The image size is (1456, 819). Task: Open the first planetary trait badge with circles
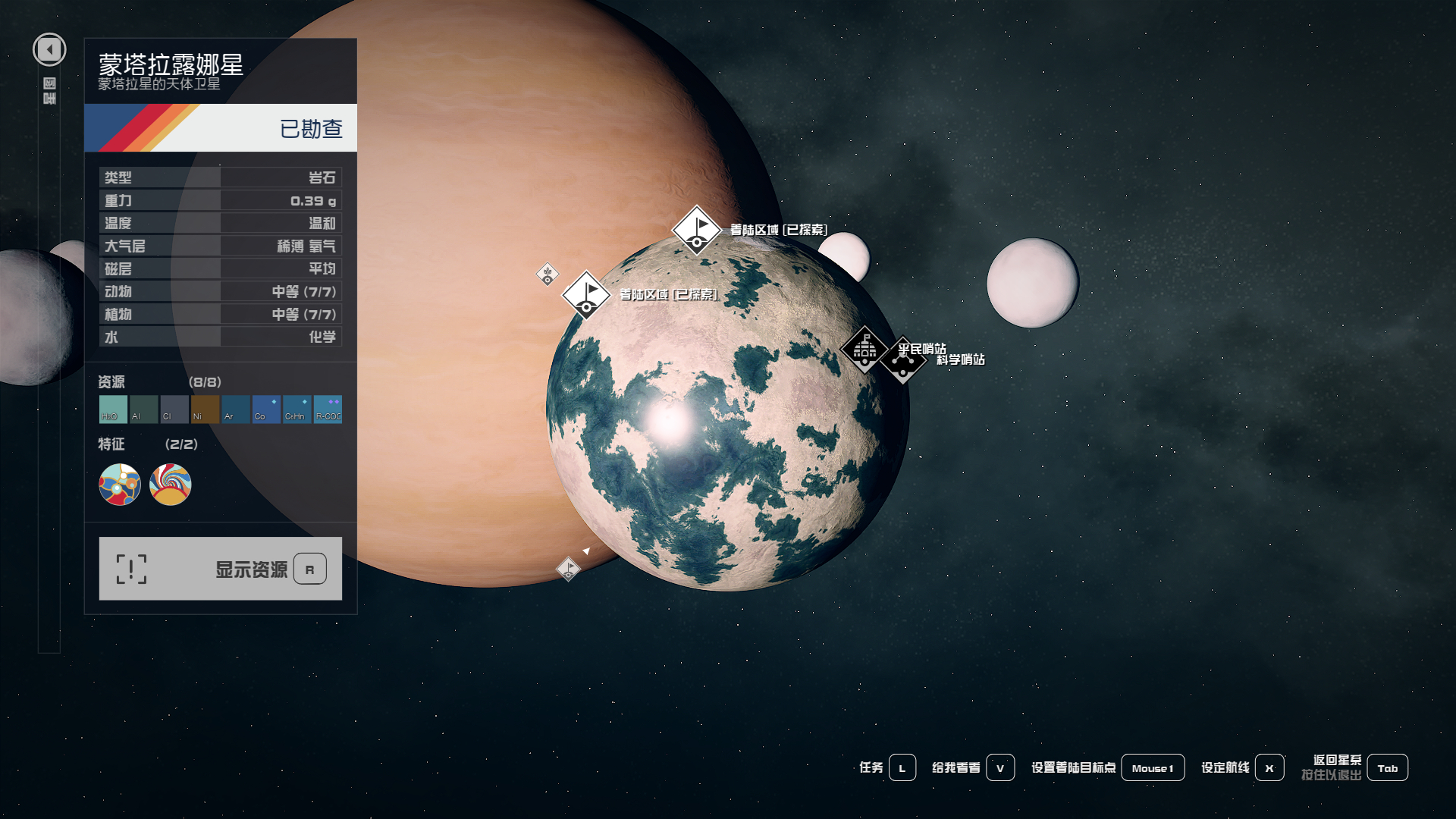120,485
